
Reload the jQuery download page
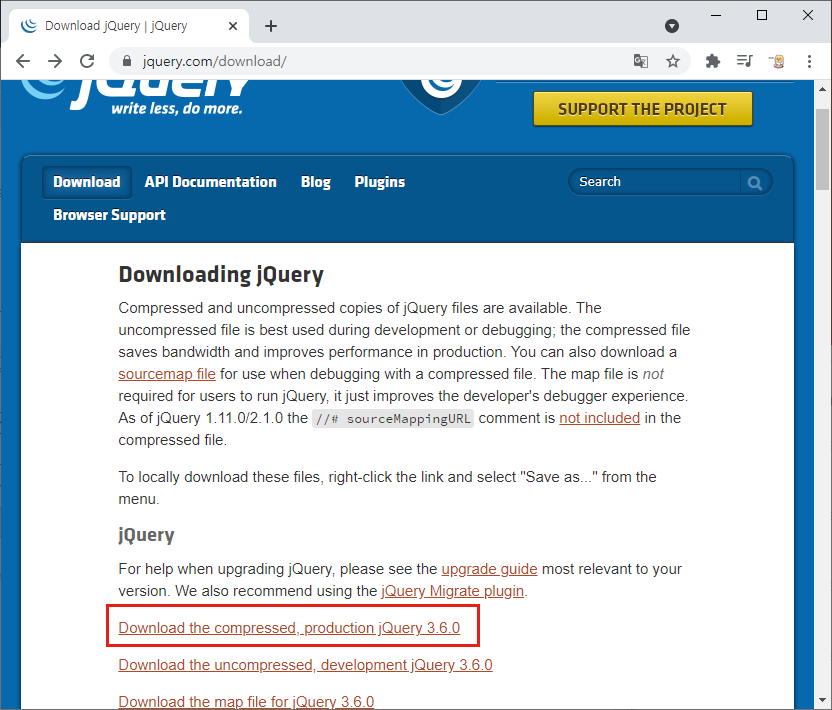click(x=87, y=61)
